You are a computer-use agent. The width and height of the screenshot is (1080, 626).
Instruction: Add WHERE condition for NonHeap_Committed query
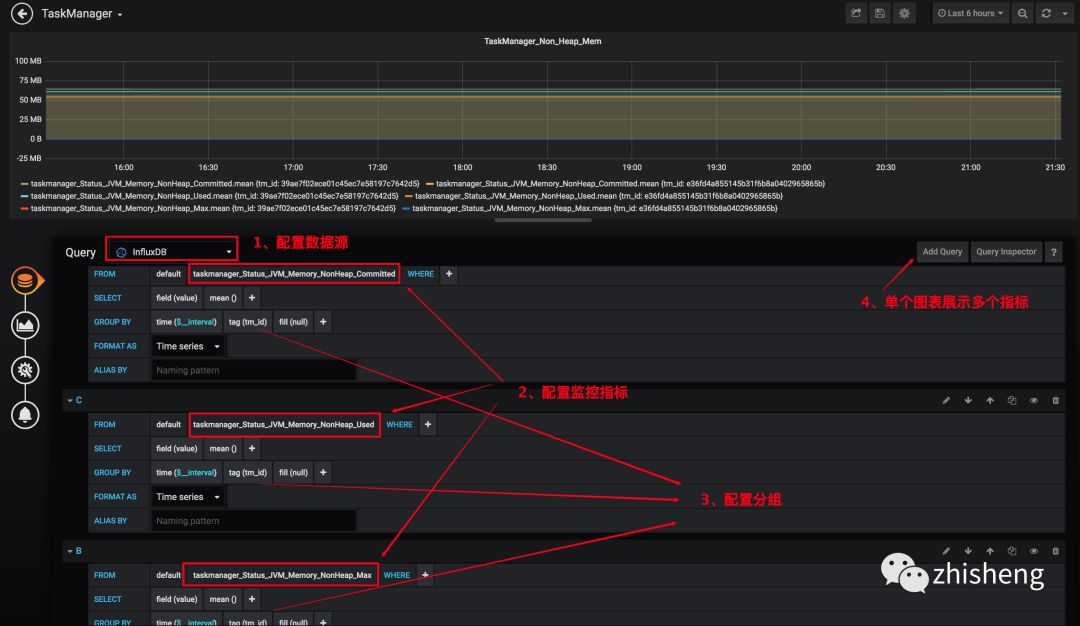pos(449,274)
